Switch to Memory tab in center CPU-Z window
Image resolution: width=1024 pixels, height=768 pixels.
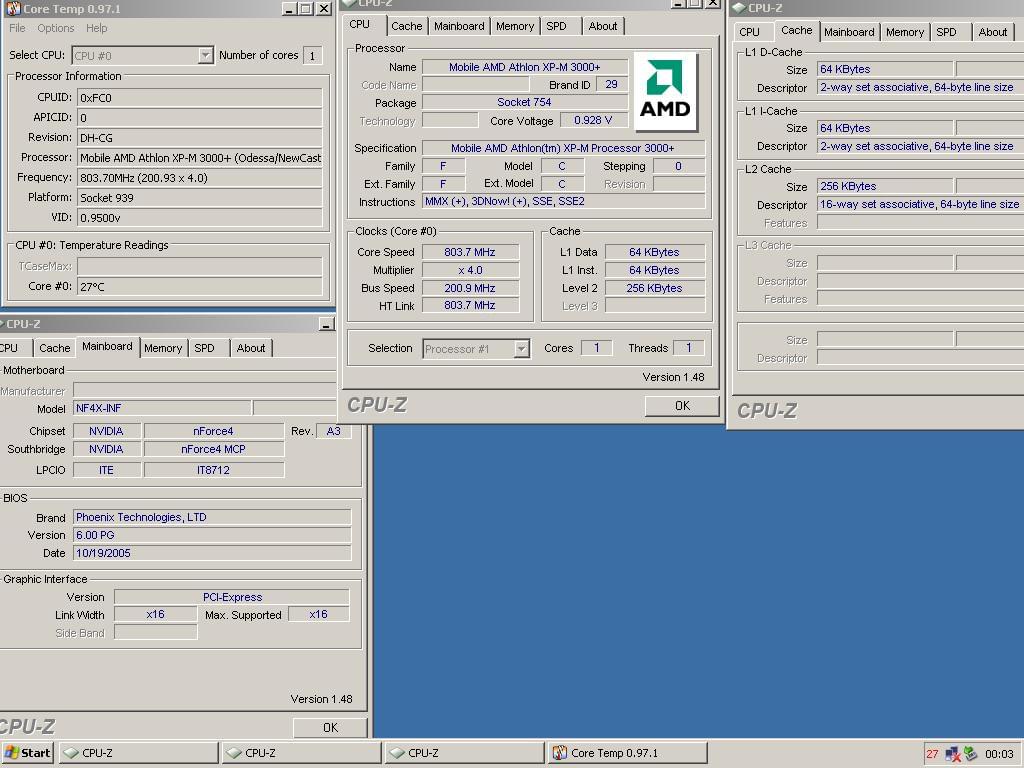[x=515, y=26]
